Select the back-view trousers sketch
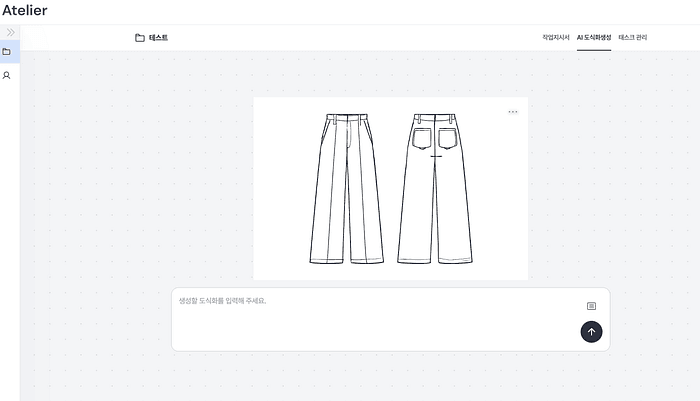700x401 pixels. [x=435, y=188]
